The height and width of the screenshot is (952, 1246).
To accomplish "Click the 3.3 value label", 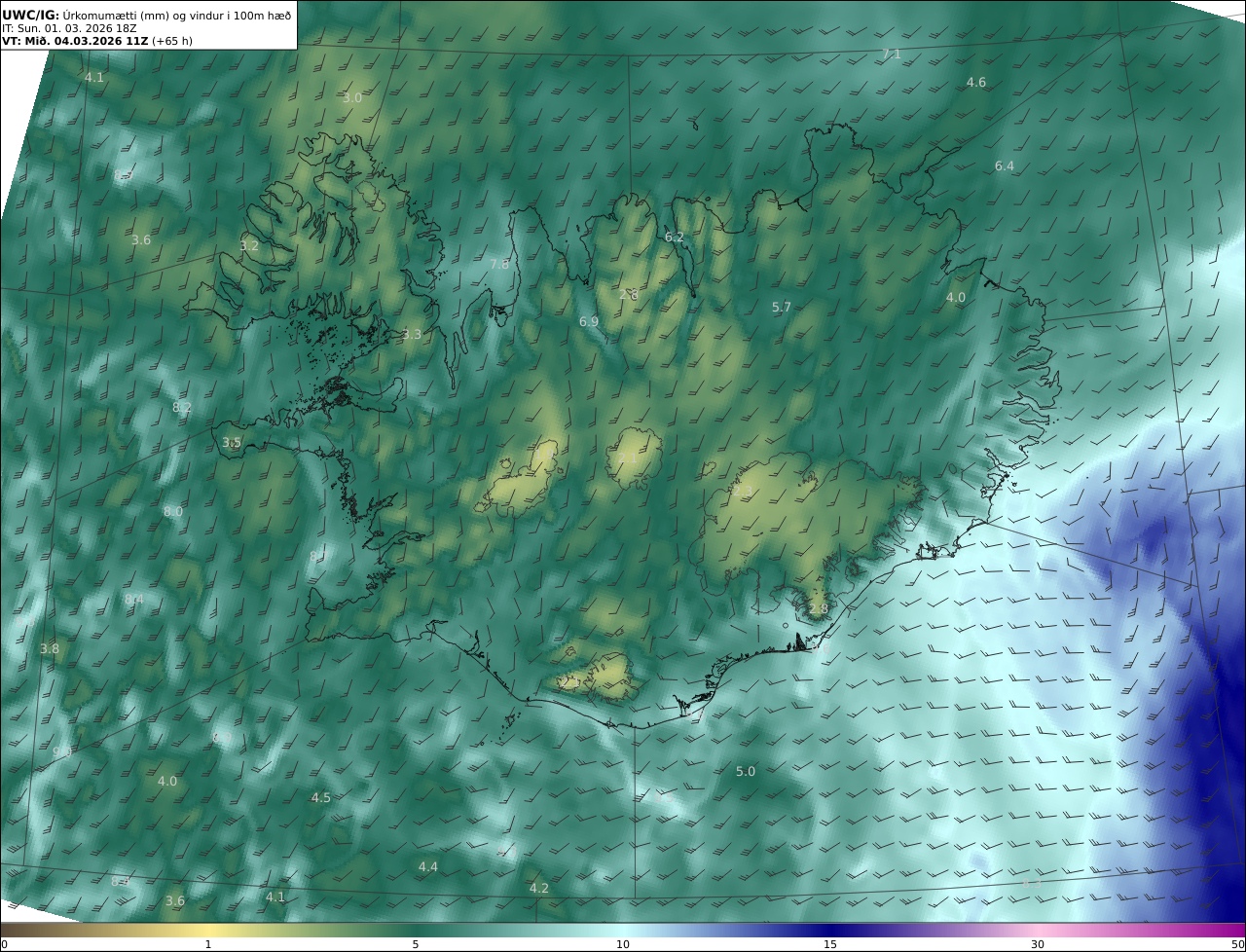I will [x=412, y=335].
